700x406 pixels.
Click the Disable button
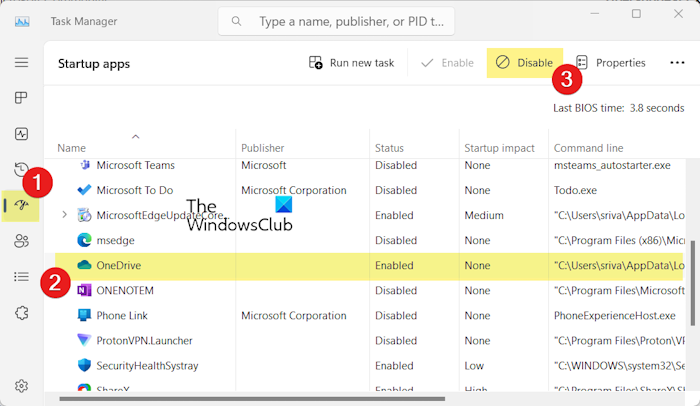click(x=525, y=63)
